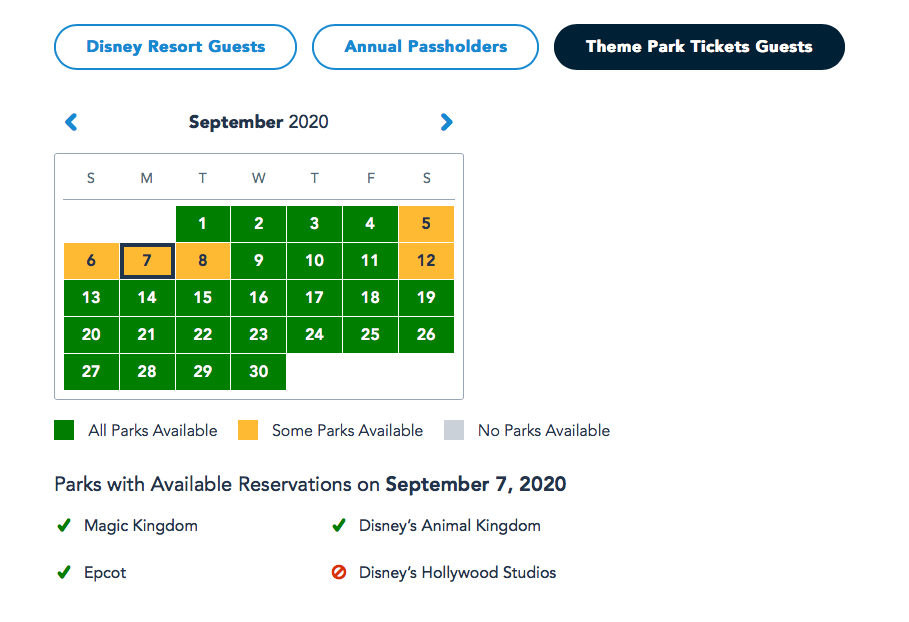This screenshot has width=909, height=622.
Task: Click Disney's Hollywood Studios park name
Action: 457,573
